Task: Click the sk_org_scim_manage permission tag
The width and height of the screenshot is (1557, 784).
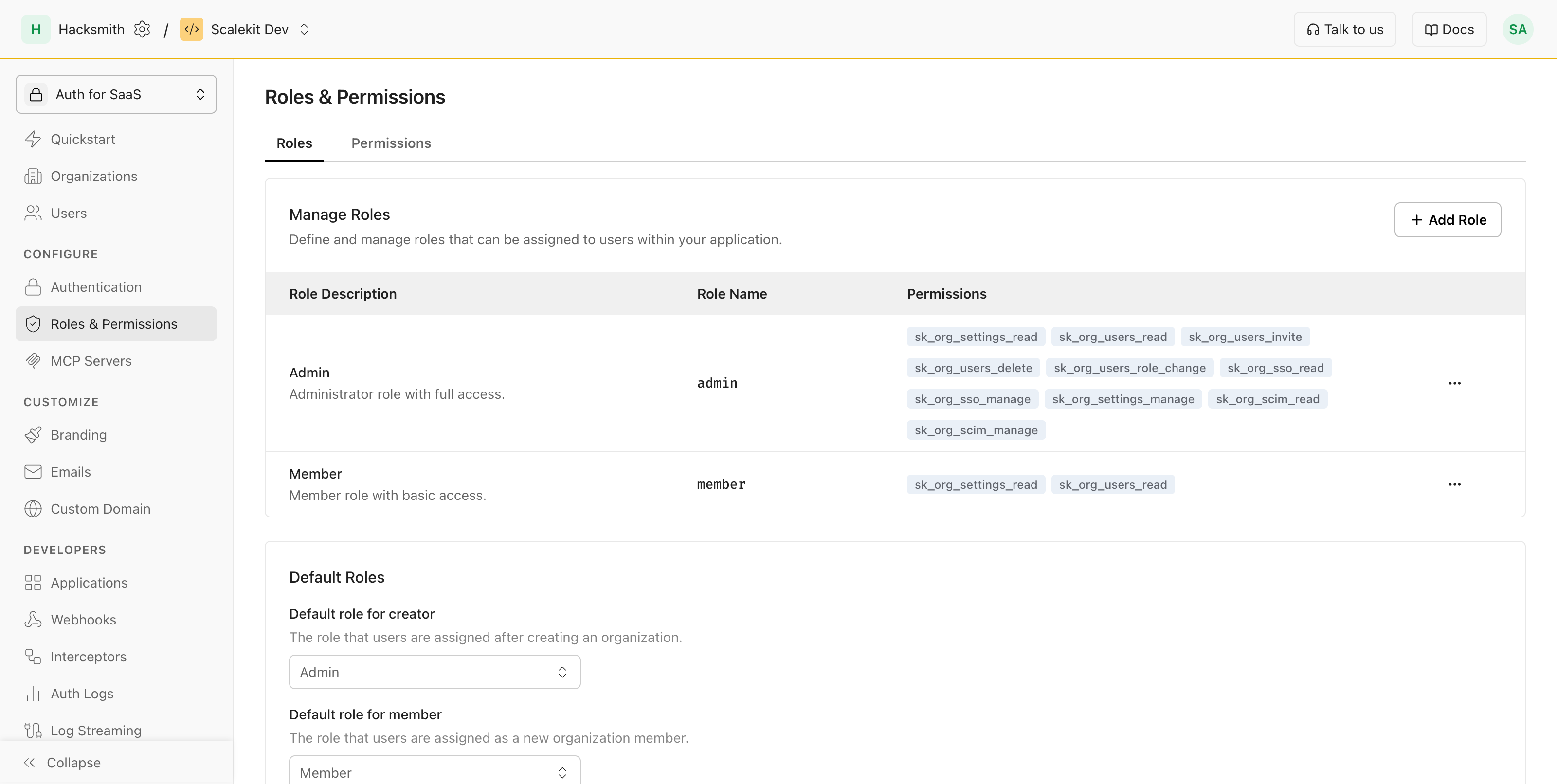Action: pos(976,430)
